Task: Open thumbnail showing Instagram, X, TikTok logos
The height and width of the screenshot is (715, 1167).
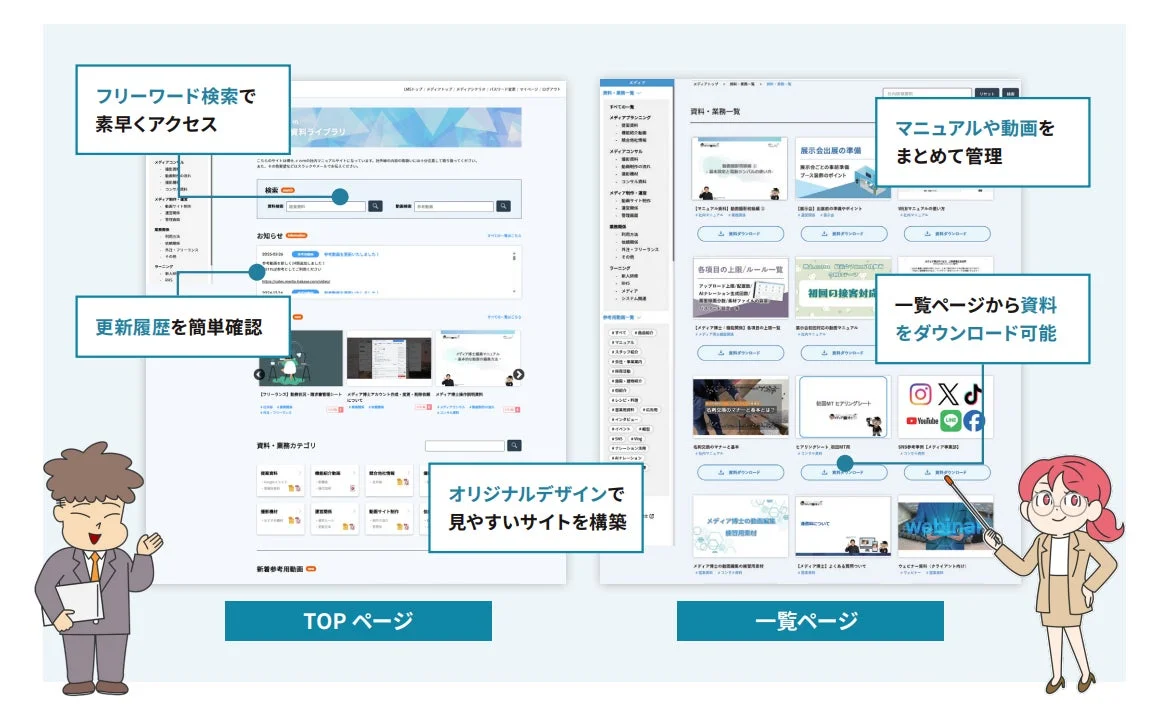Action: click(x=945, y=407)
